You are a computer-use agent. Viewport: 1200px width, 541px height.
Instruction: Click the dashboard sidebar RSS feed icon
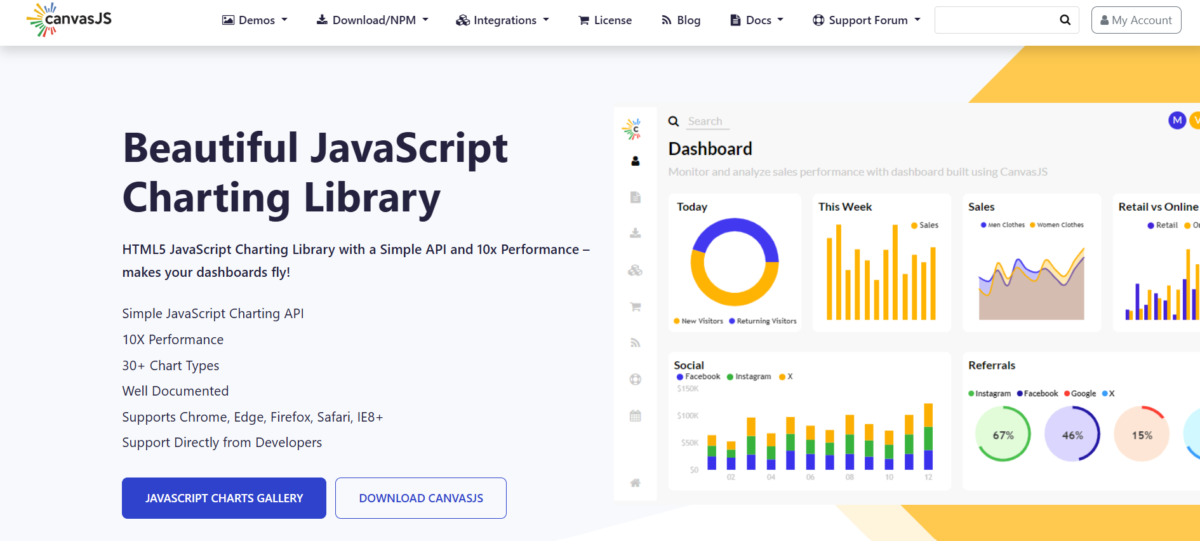pyautogui.click(x=635, y=343)
